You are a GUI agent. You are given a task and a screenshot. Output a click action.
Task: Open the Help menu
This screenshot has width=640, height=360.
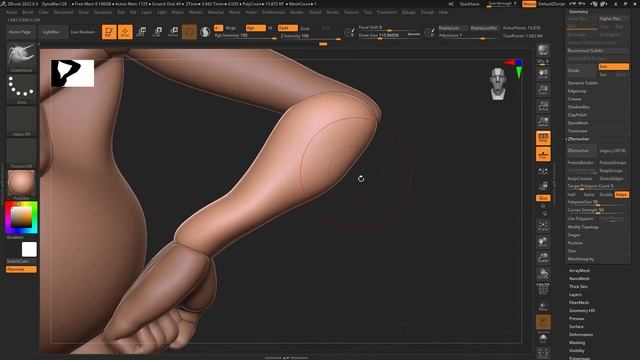(x=443, y=12)
